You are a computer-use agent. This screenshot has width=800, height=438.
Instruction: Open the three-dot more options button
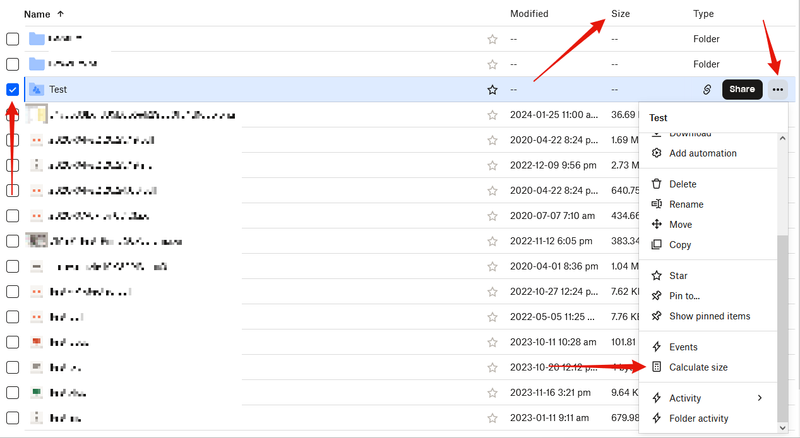(778, 89)
